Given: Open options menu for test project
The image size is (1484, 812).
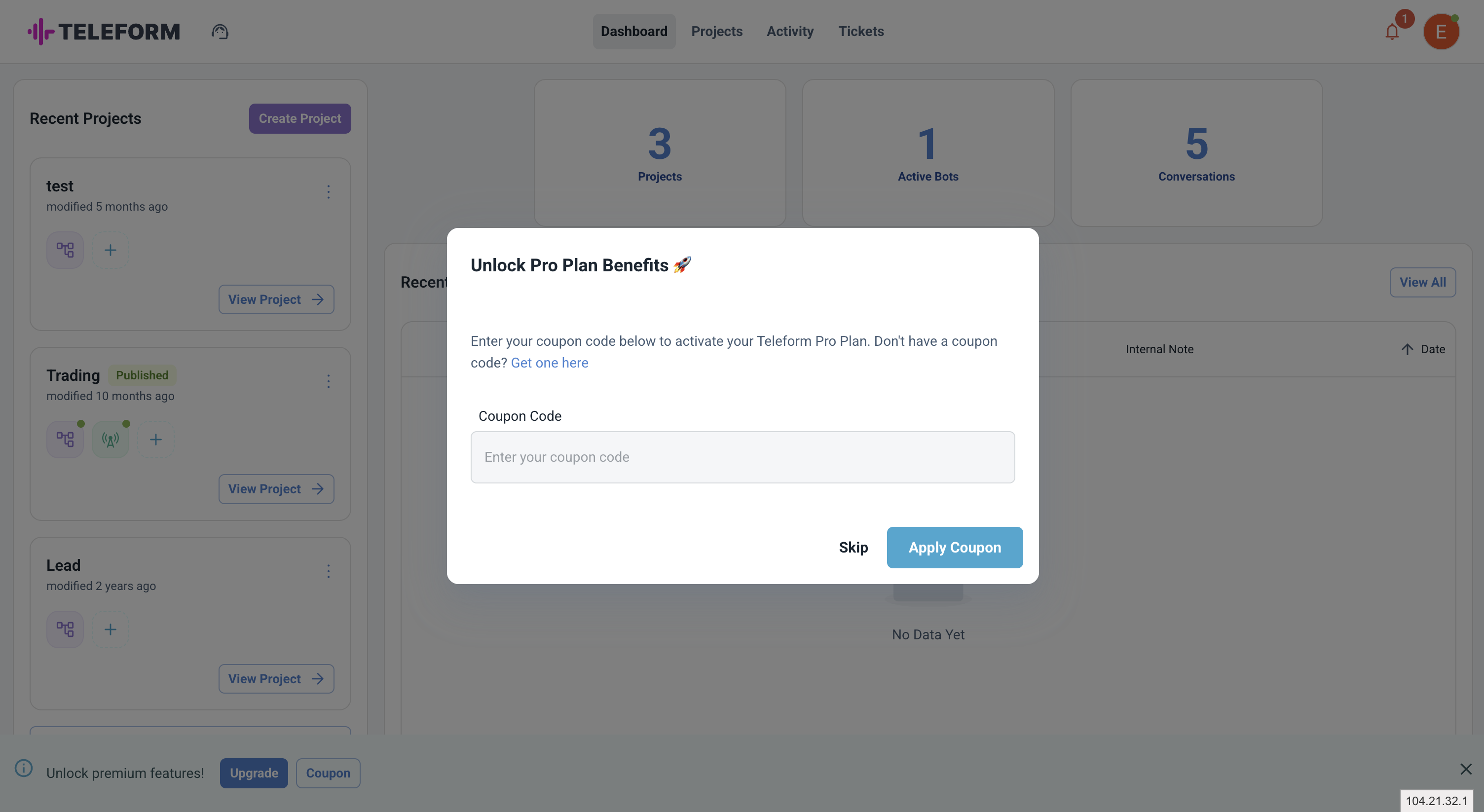Looking at the screenshot, I should [x=329, y=192].
